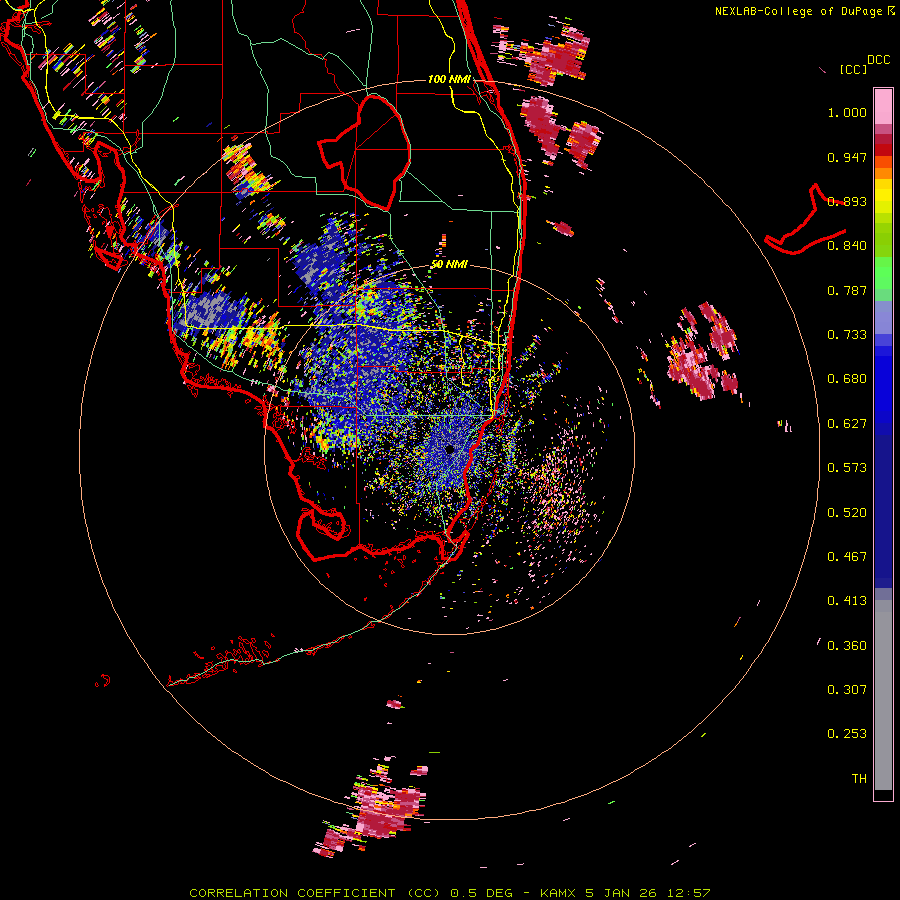
Task: Pick the gray band near the color bar bottom
Action: point(883,695)
